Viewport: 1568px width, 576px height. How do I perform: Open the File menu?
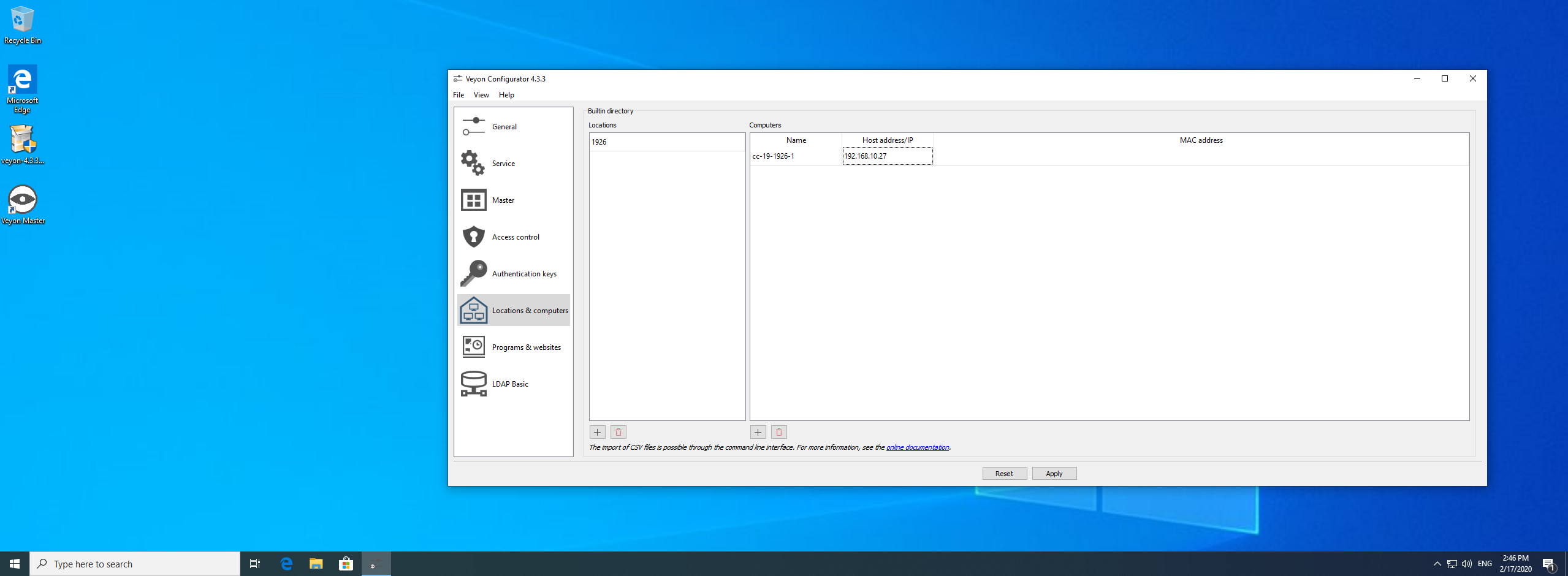[459, 95]
